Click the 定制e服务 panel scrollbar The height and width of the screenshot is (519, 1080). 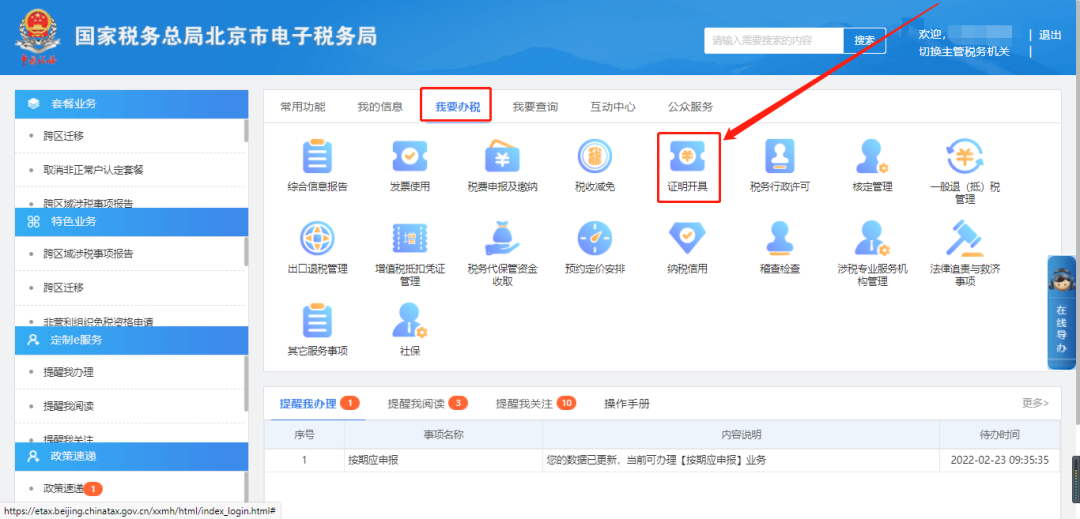(x=246, y=383)
